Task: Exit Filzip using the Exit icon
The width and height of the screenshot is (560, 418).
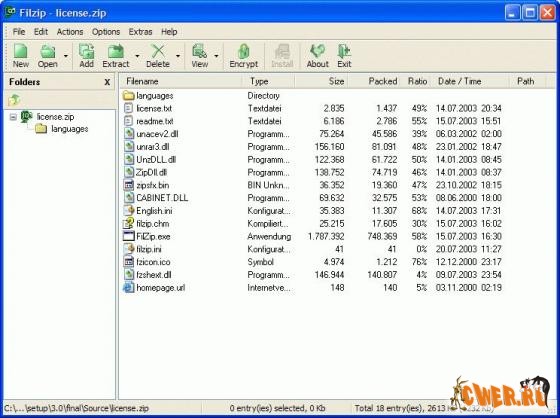Action: coord(344,51)
